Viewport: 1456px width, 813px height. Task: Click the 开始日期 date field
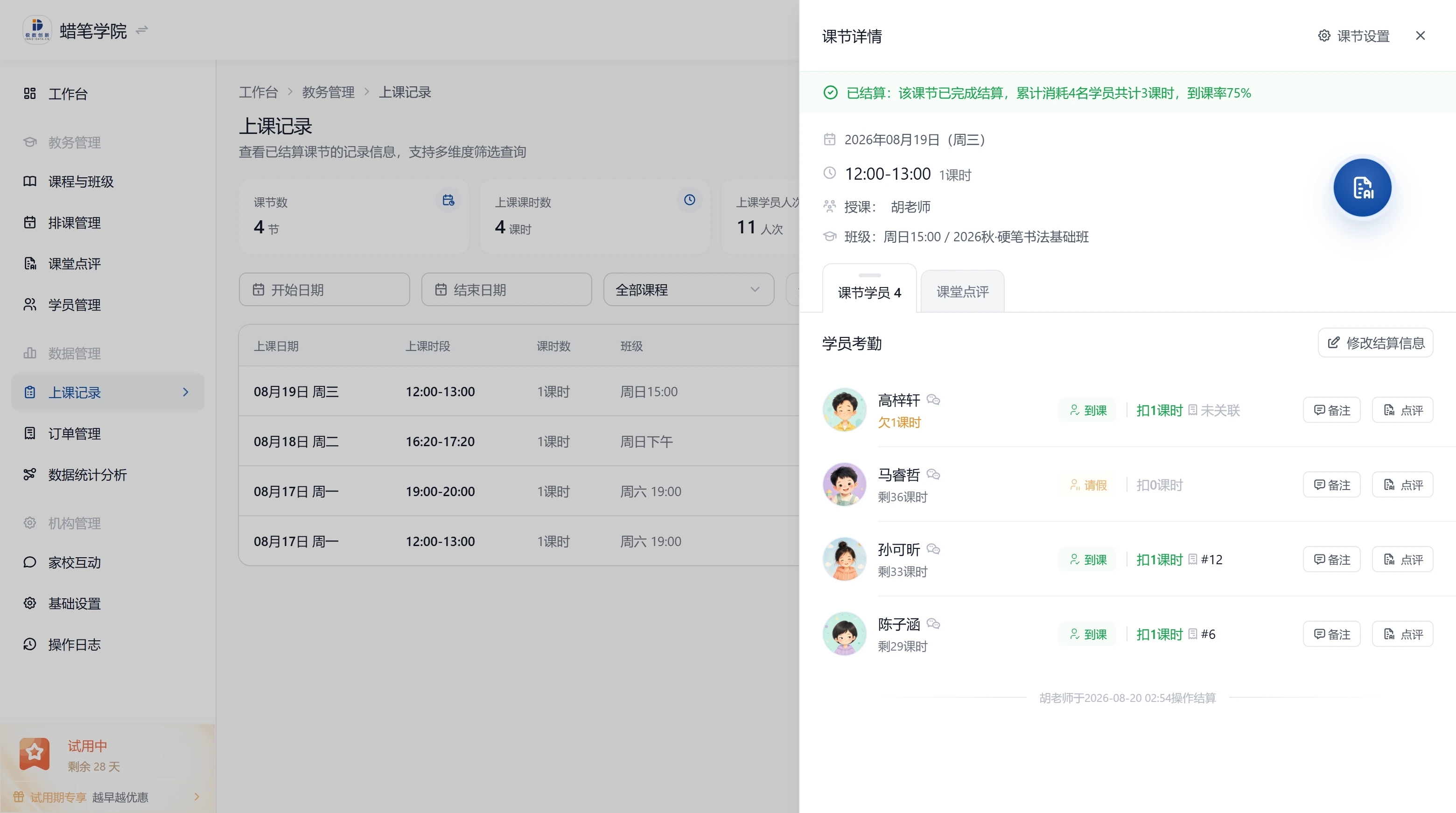pos(324,290)
